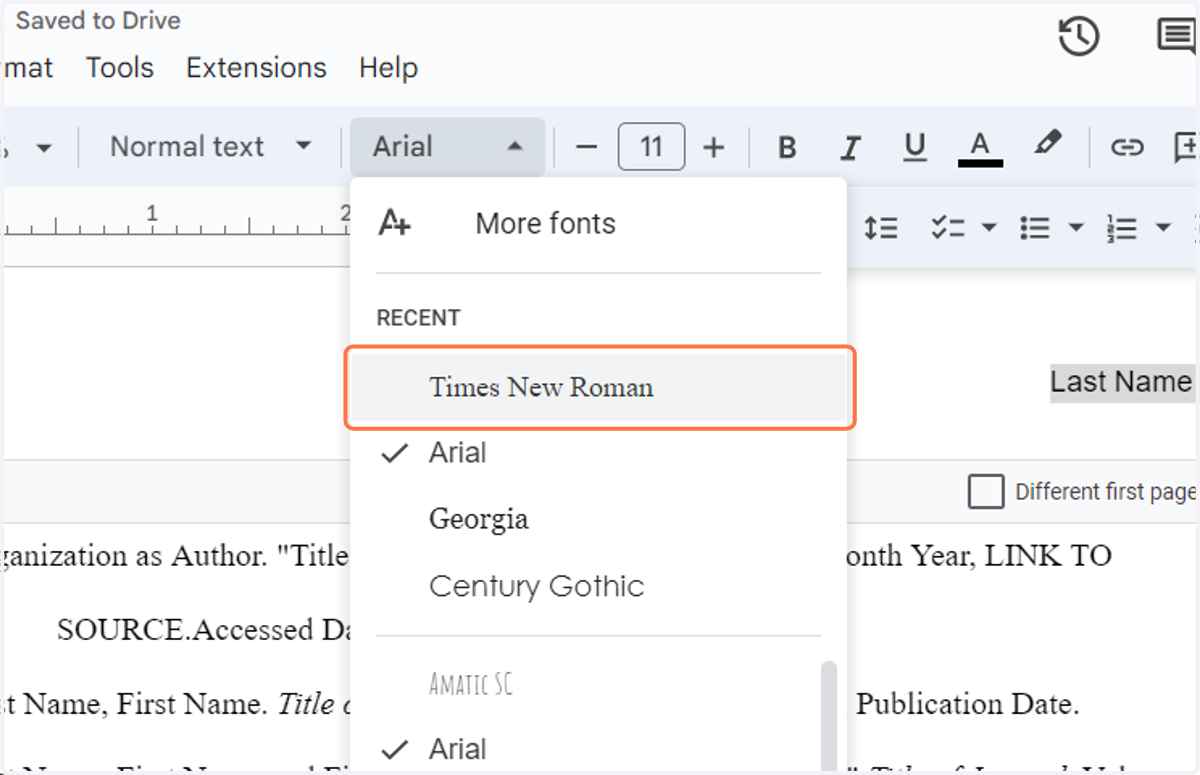Enable Different first page checkbox

pyautogui.click(x=986, y=492)
